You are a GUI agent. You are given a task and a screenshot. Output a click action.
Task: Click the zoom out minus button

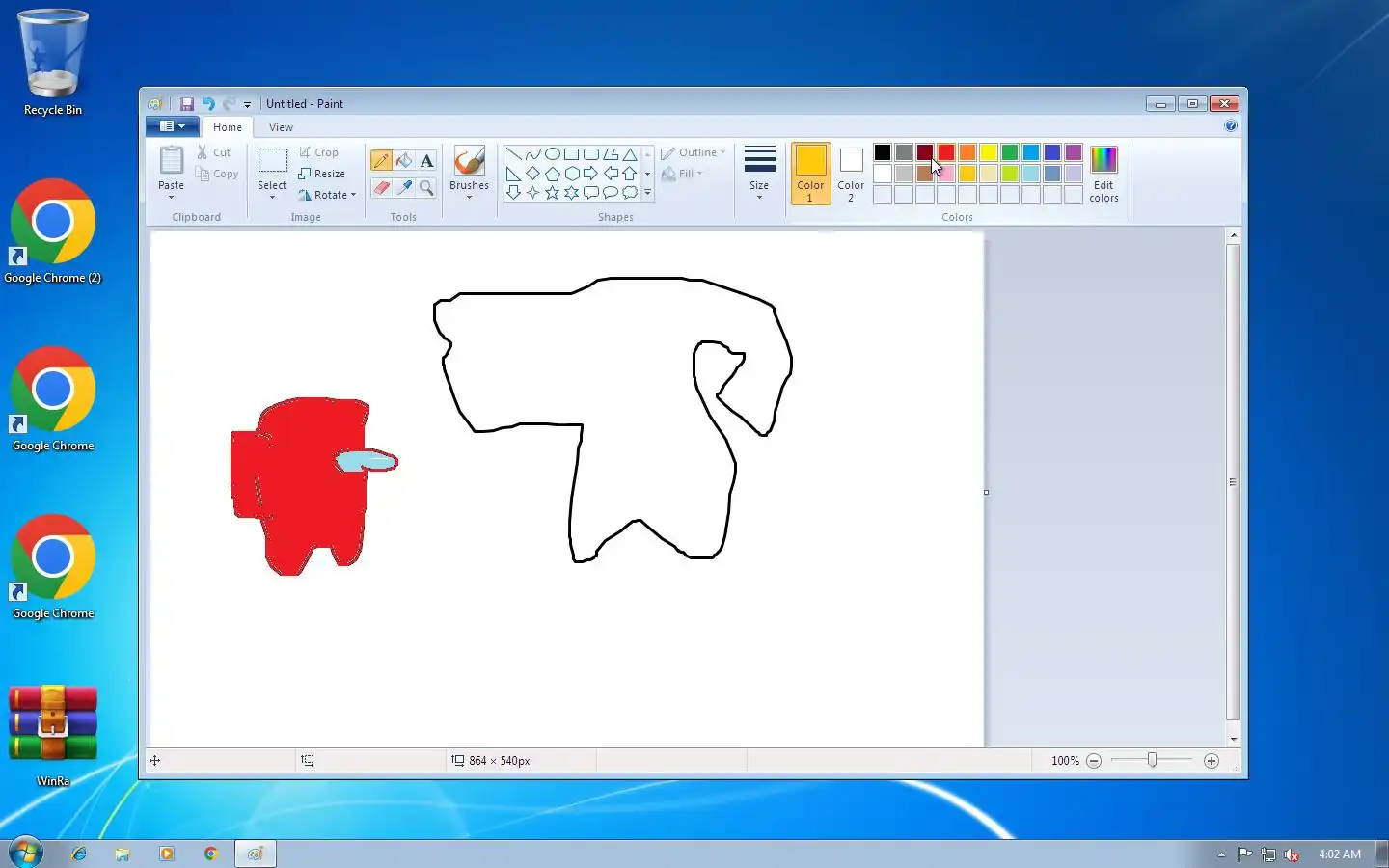(1094, 761)
